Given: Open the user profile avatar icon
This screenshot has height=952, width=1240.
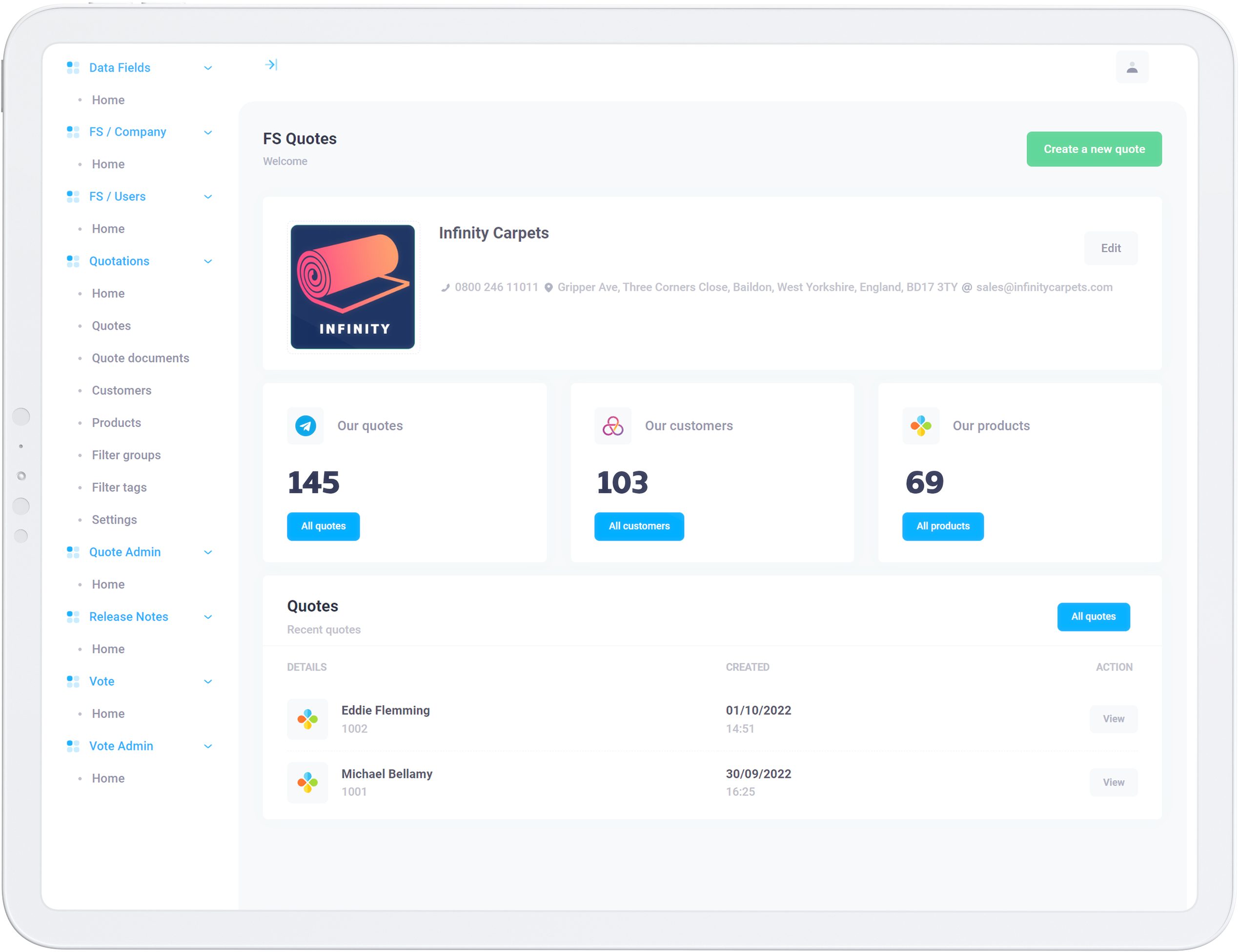Looking at the screenshot, I should coord(1132,67).
